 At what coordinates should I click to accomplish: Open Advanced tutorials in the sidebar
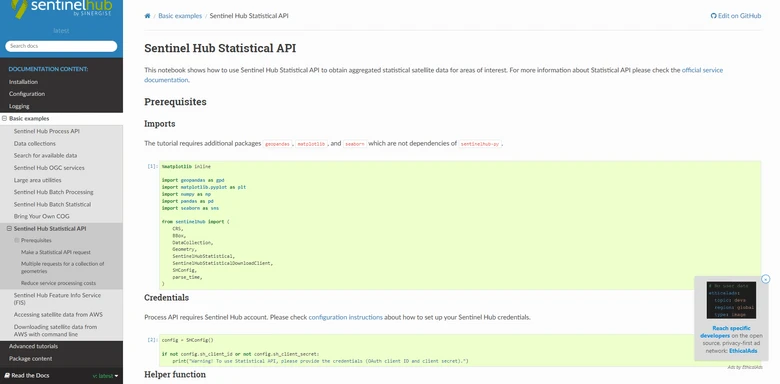(x=33, y=346)
